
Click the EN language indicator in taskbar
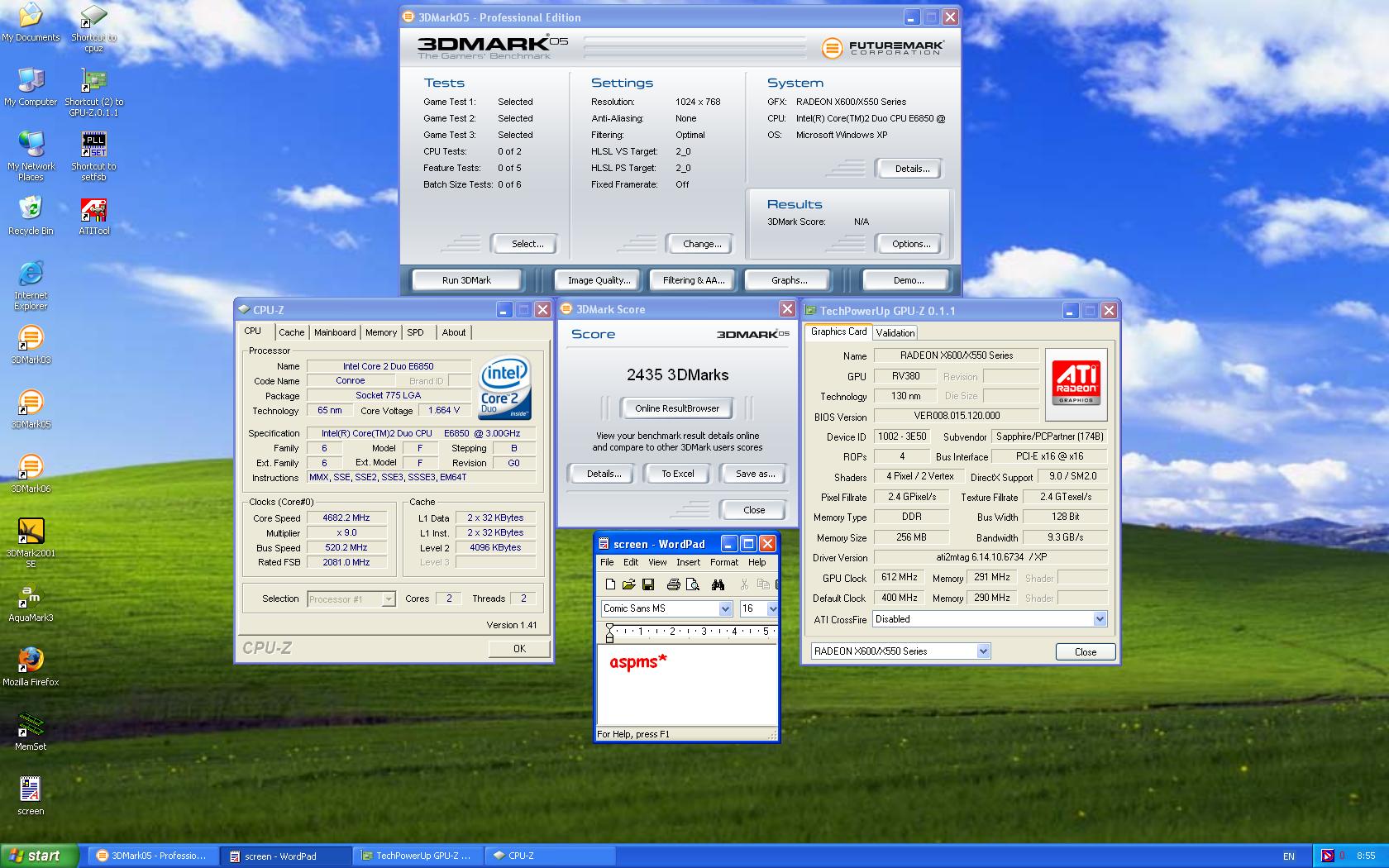pyautogui.click(x=1289, y=856)
